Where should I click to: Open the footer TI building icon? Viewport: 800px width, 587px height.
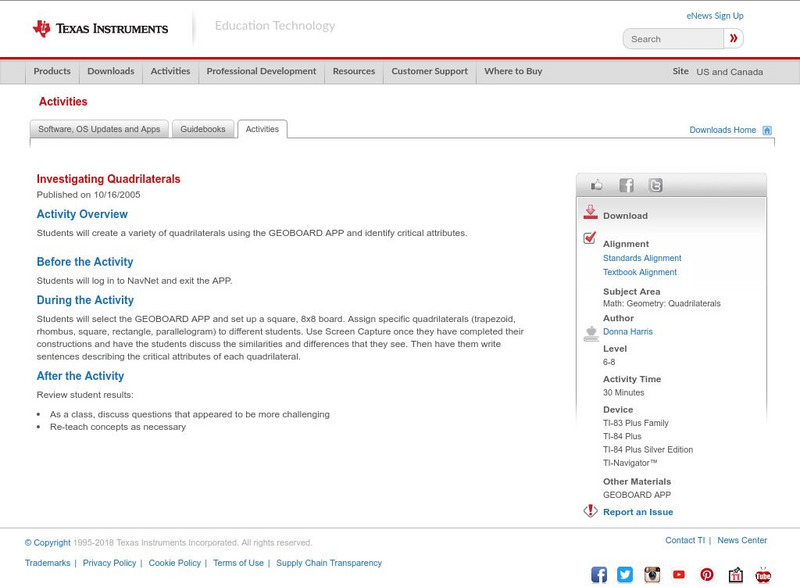click(735, 575)
